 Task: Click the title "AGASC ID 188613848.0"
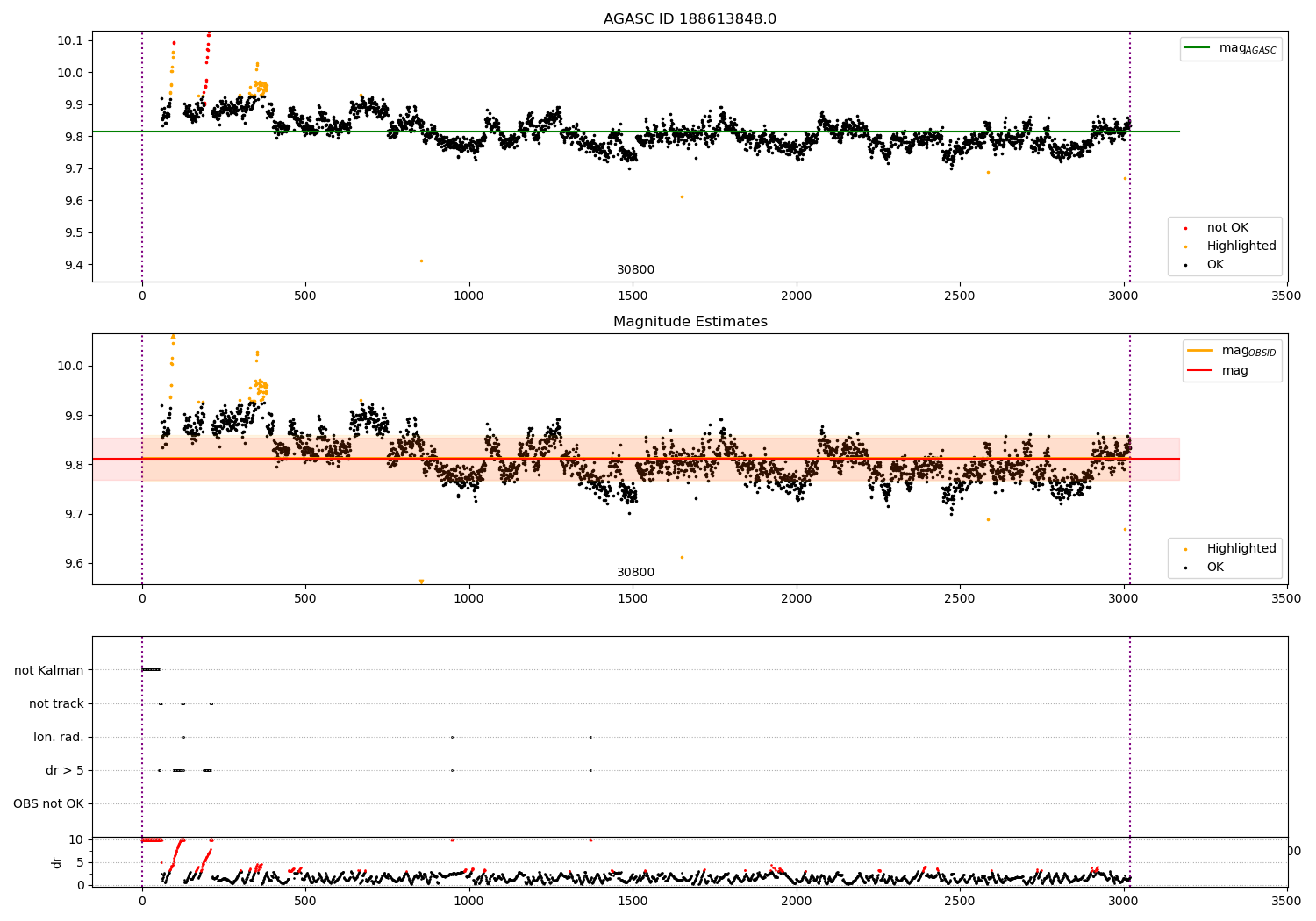[x=690, y=19]
